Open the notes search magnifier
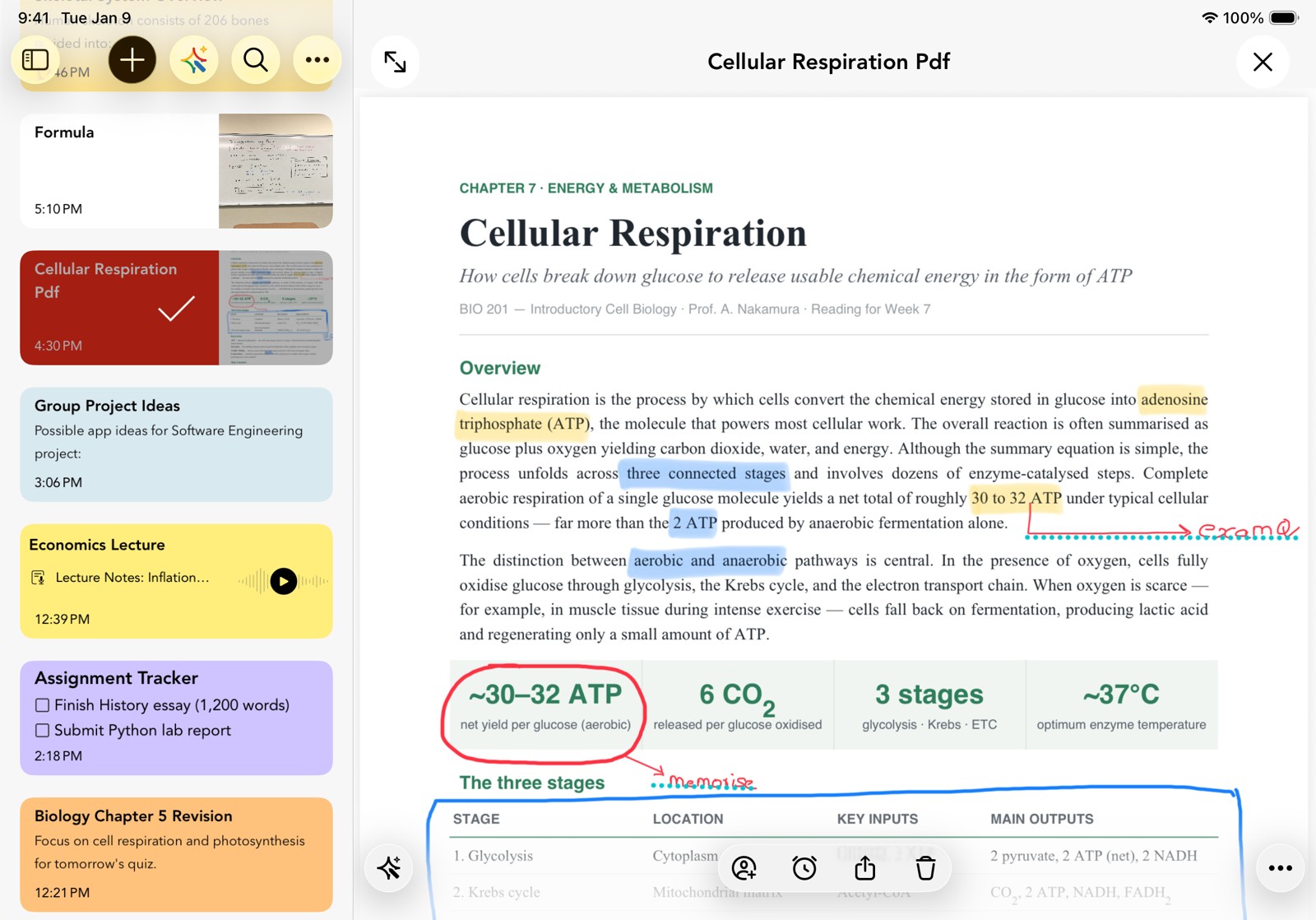The height and width of the screenshot is (920, 1316). pyautogui.click(x=256, y=59)
